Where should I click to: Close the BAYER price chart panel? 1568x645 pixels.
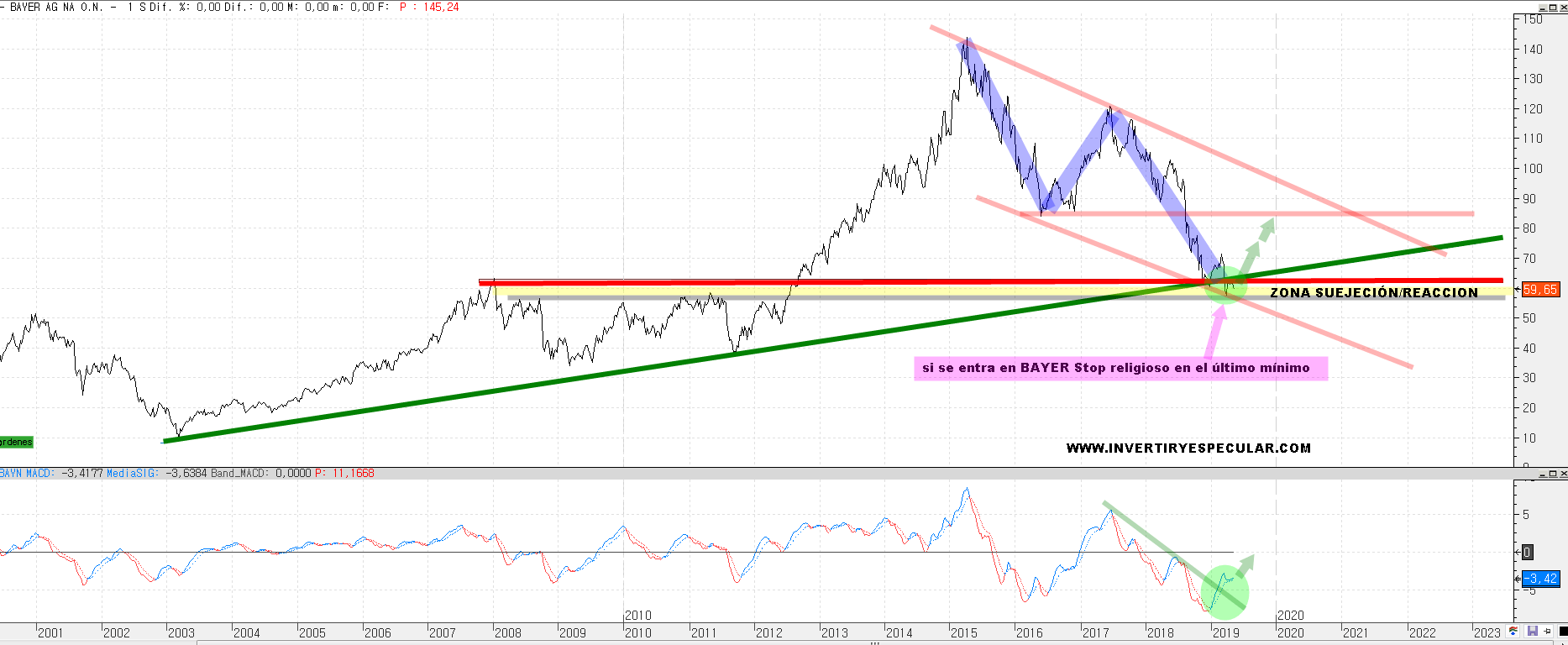[x=1563, y=7]
